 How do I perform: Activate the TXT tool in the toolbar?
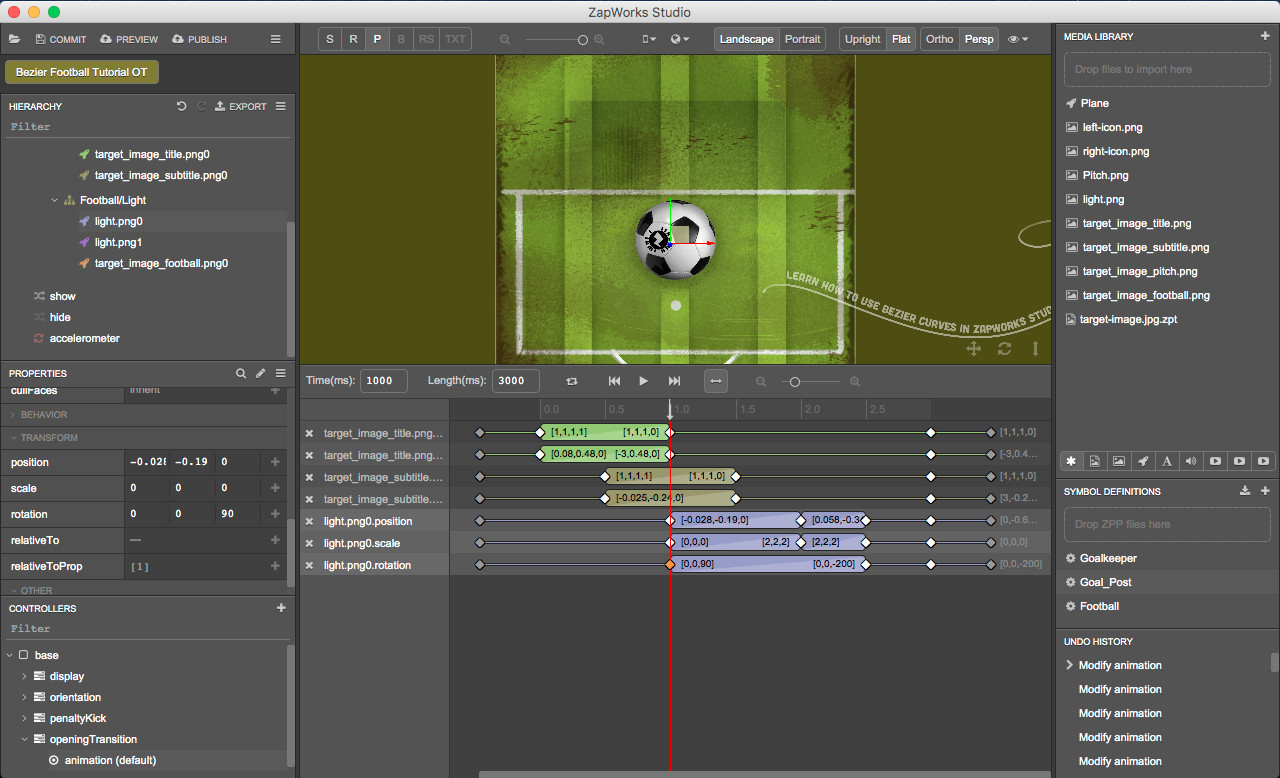[455, 38]
